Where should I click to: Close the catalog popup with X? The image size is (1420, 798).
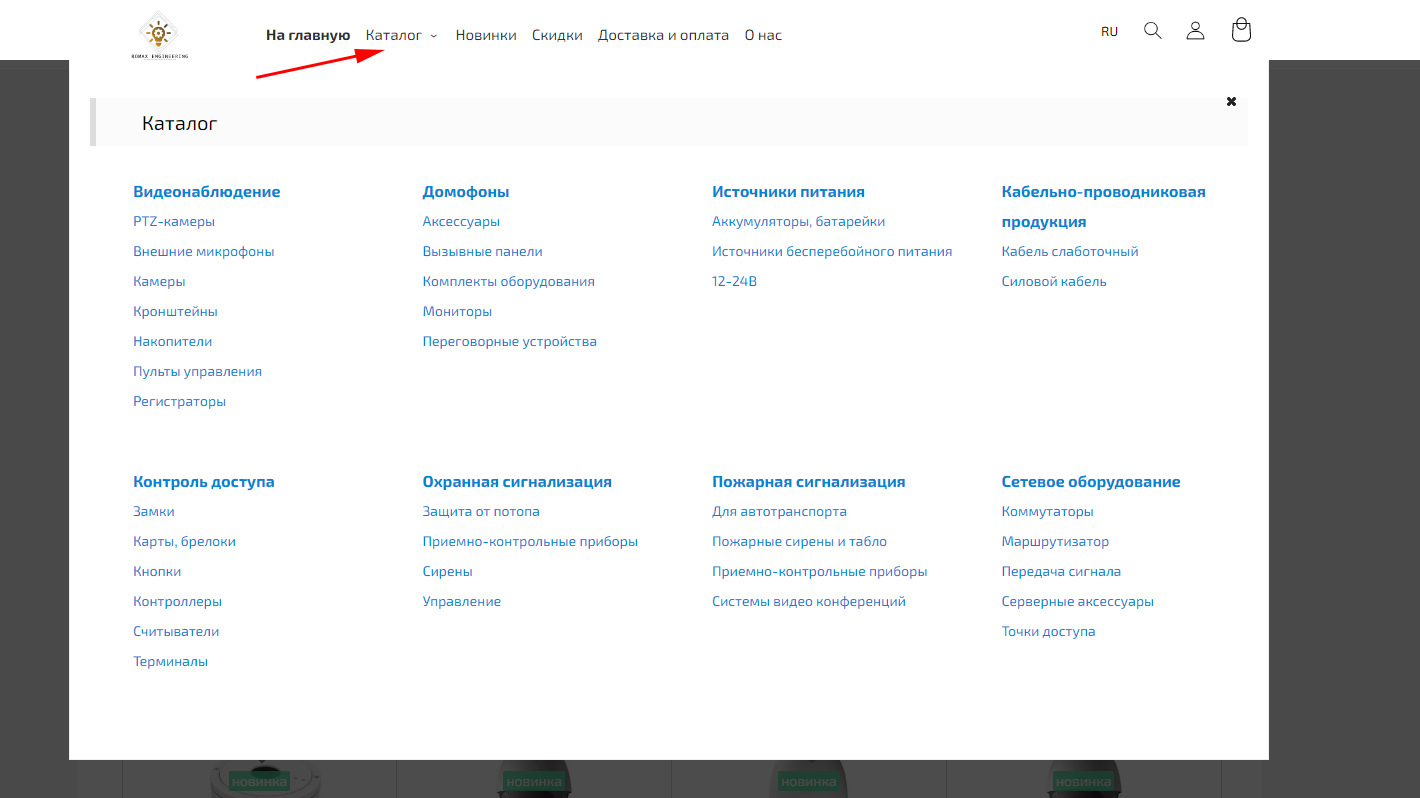(1231, 102)
